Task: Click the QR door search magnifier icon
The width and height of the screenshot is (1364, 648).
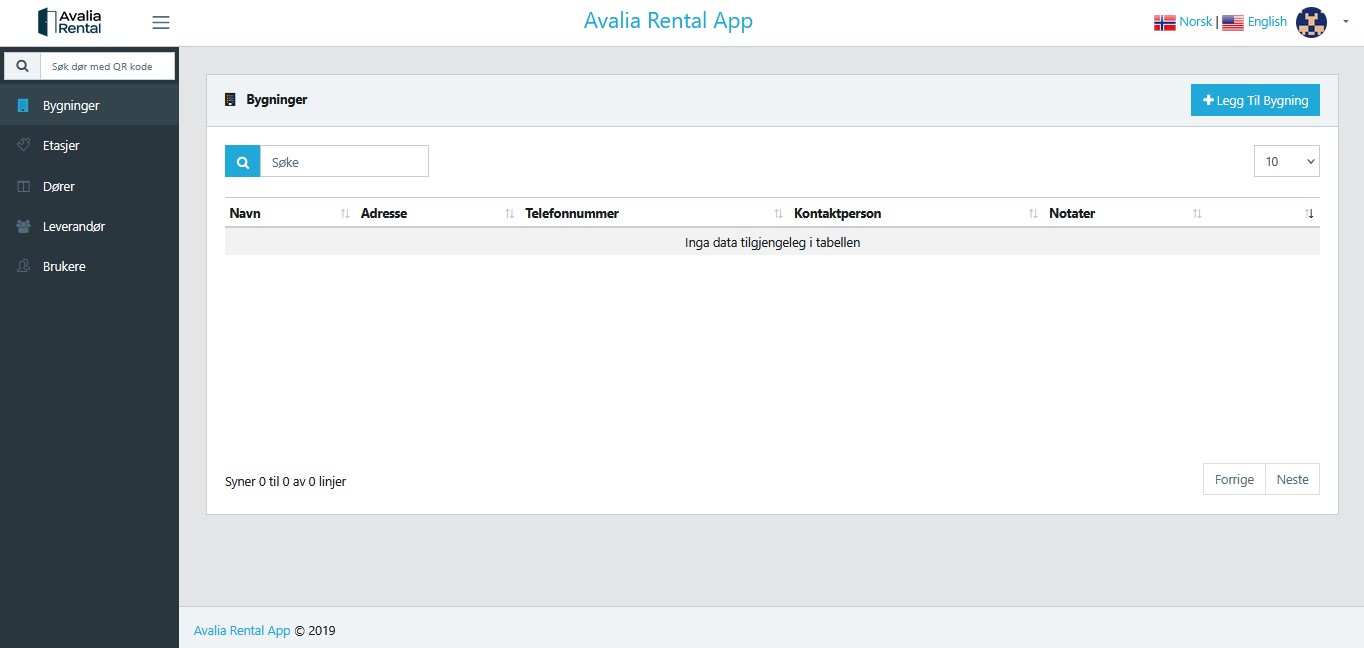Action: pos(22,66)
